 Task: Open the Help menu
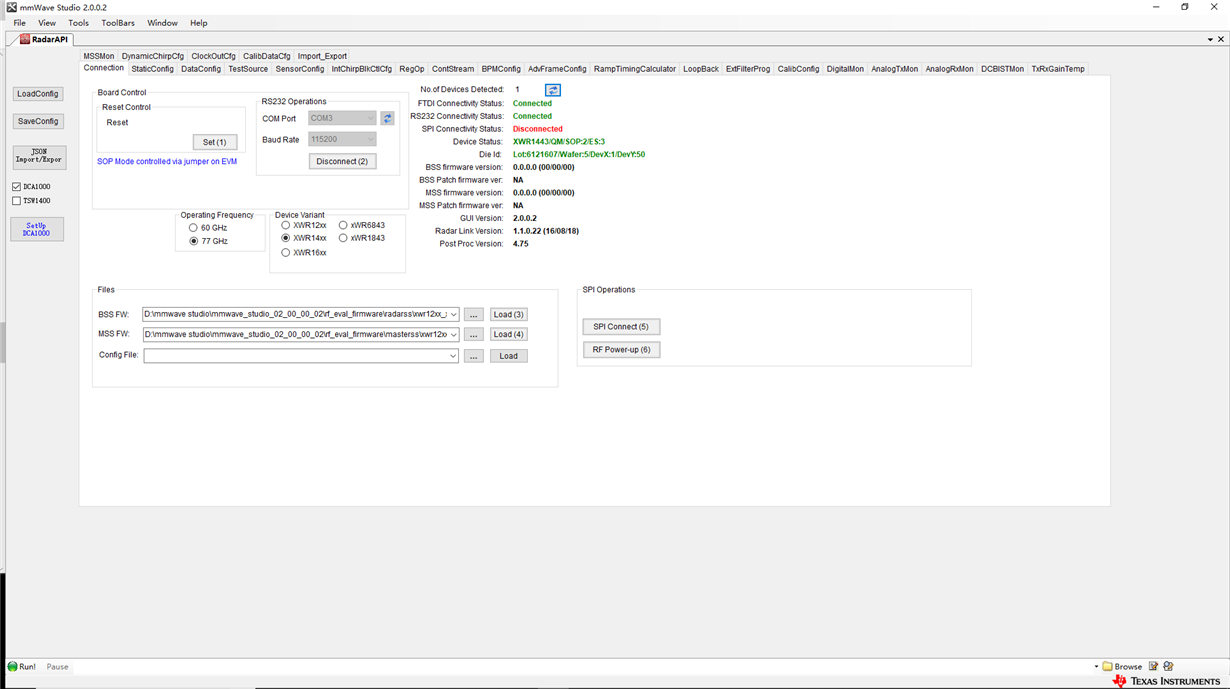coord(199,23)
